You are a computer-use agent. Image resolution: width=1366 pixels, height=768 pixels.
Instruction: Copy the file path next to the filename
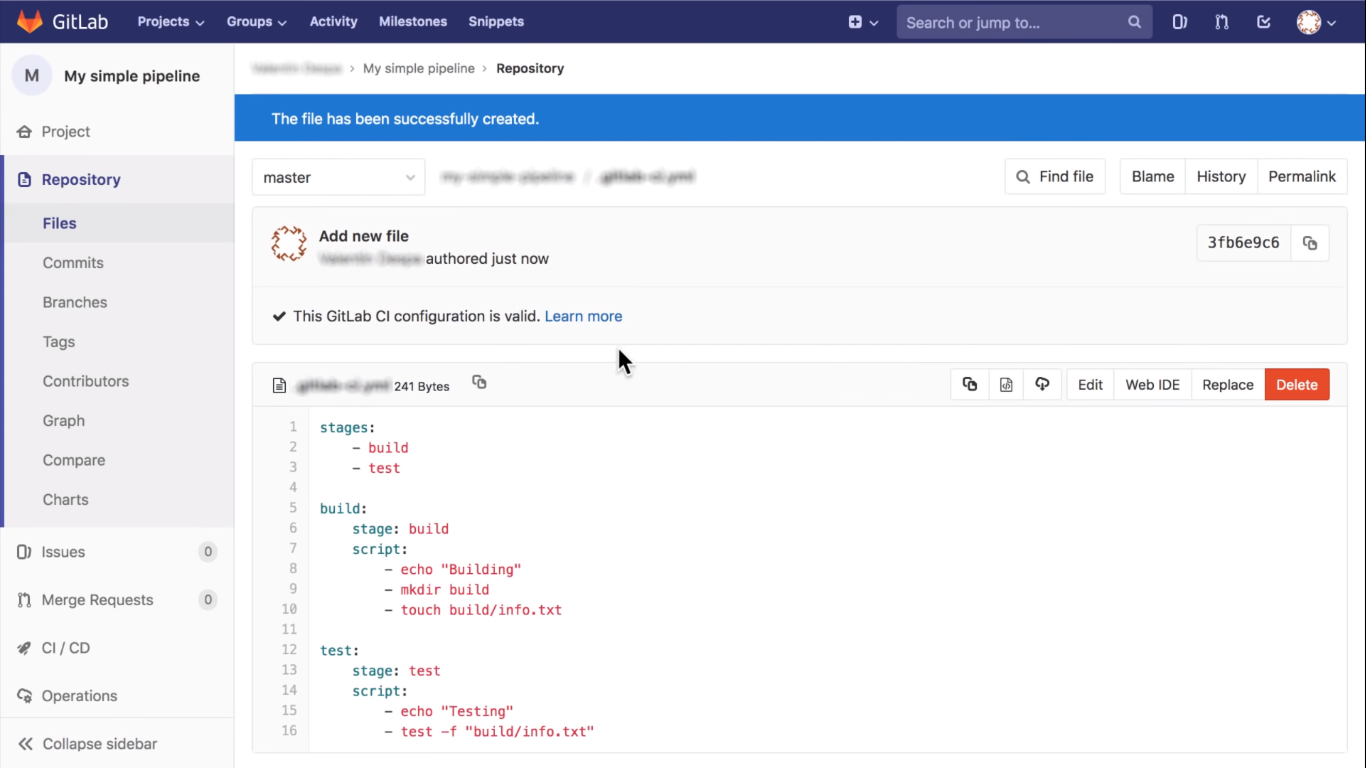click(x=479, y=381)
